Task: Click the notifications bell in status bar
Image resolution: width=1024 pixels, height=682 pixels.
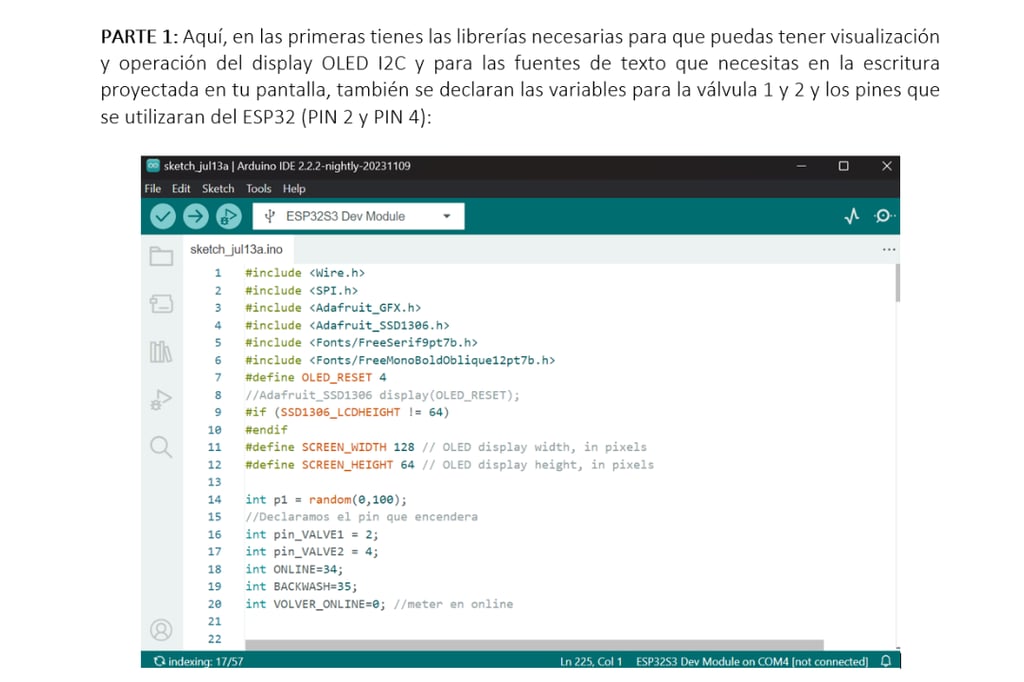Action: click(x=886, y=661)
